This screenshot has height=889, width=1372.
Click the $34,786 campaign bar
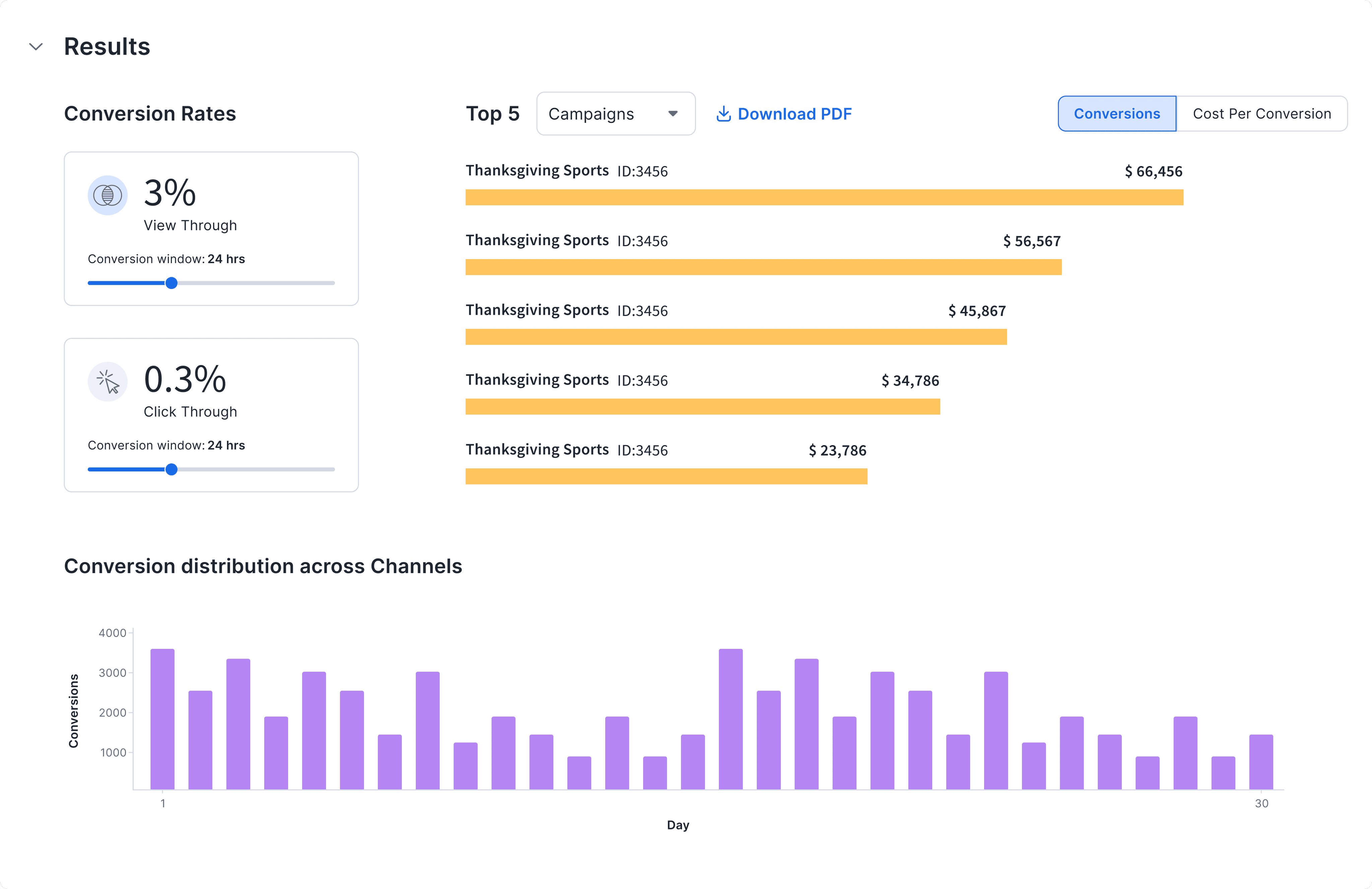(x=702, y=407)
